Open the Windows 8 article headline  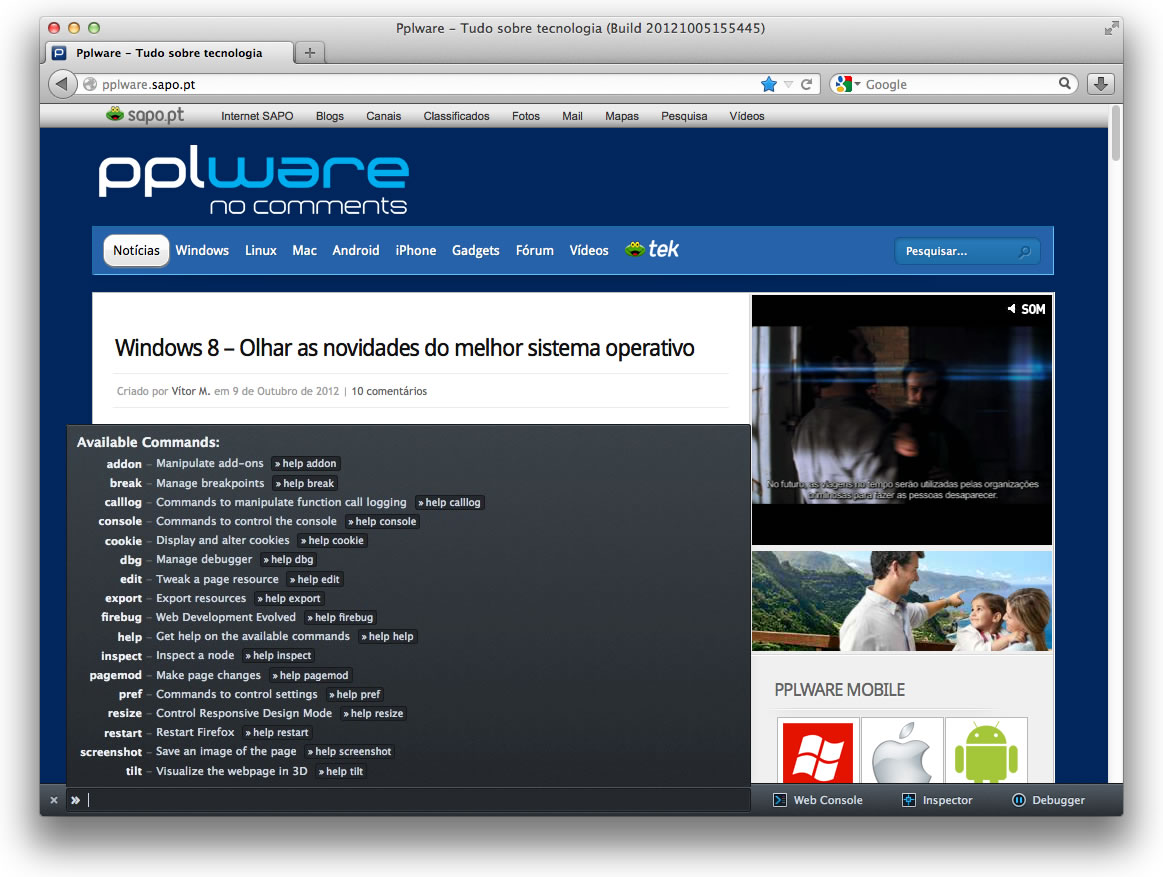[404, 348]
